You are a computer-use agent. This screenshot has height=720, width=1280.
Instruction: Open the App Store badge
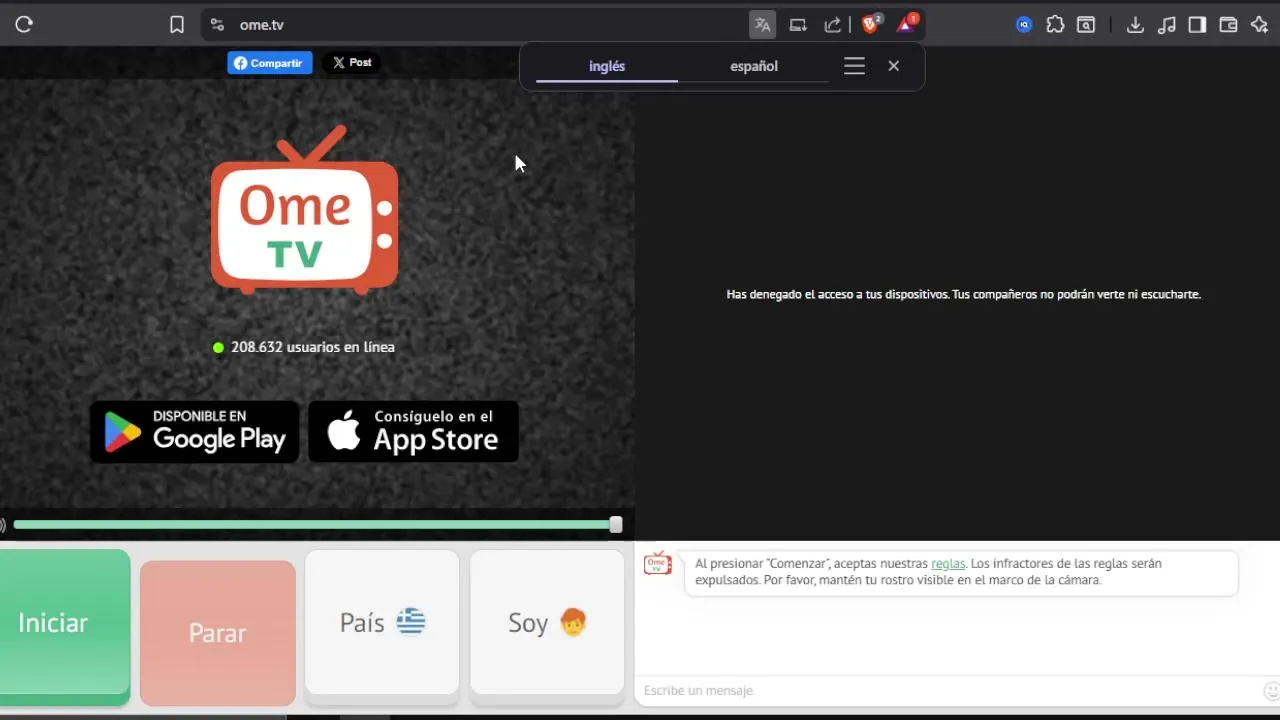(x=413, y=432)
